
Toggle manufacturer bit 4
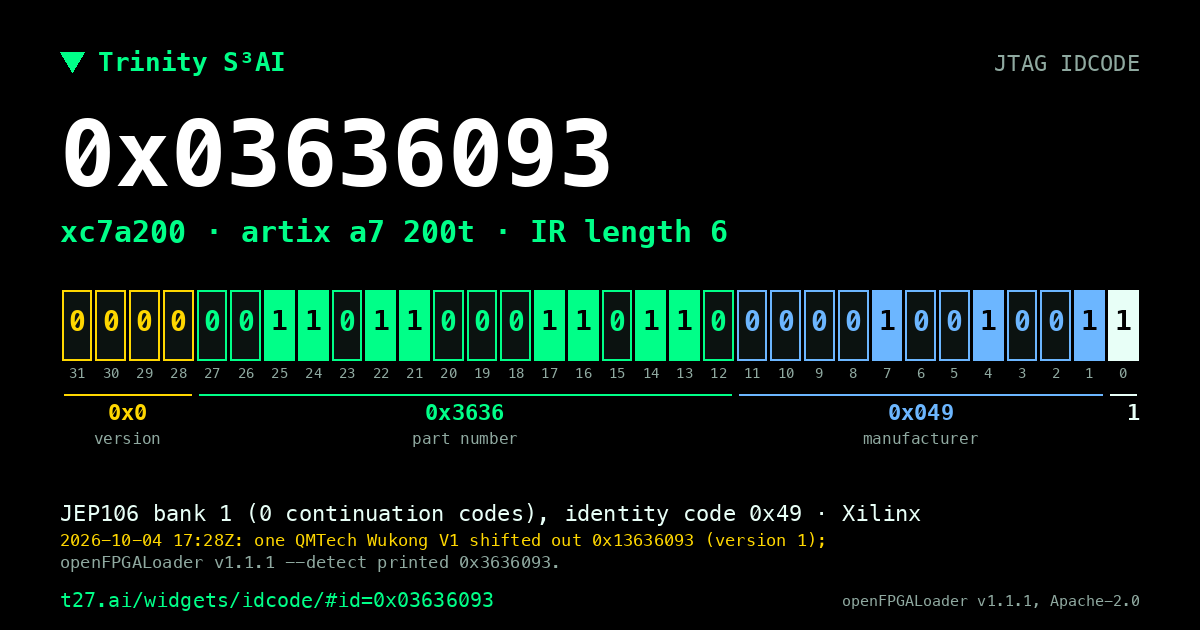988,325
